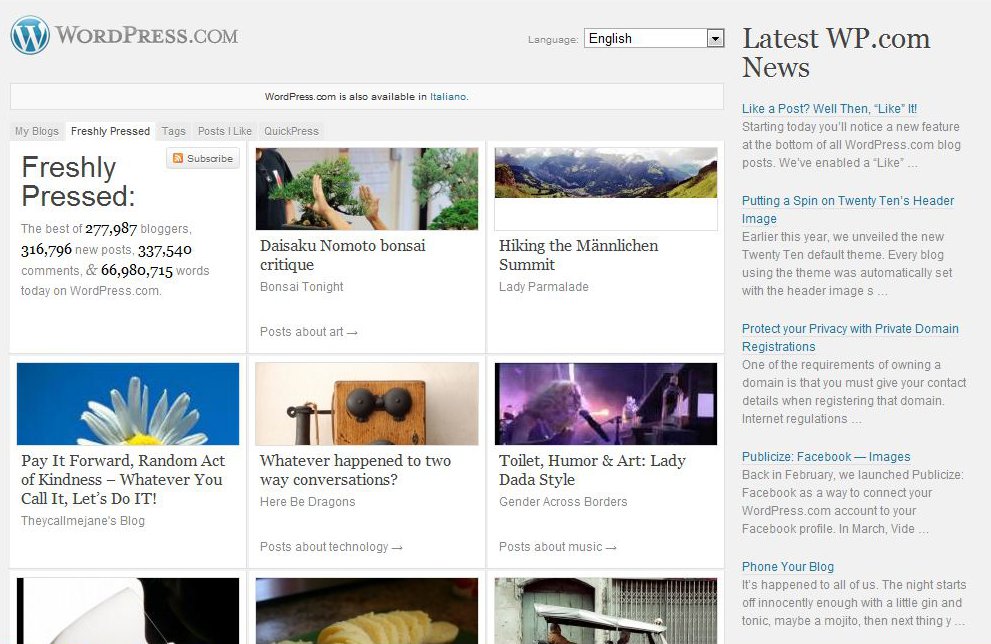991x644 pixels.
Task: Open Protect your Privacy with Private Domain news
Action: click(x=850, y=337)
